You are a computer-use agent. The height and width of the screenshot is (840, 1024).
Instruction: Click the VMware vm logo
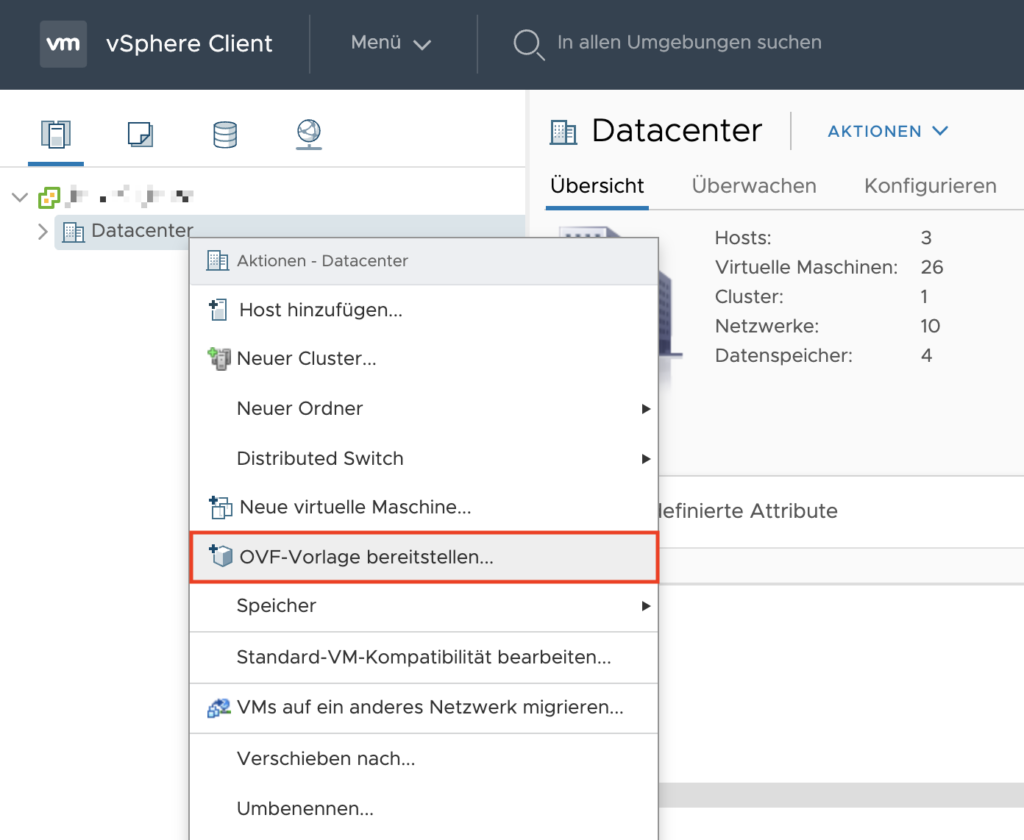coord(63,44)
